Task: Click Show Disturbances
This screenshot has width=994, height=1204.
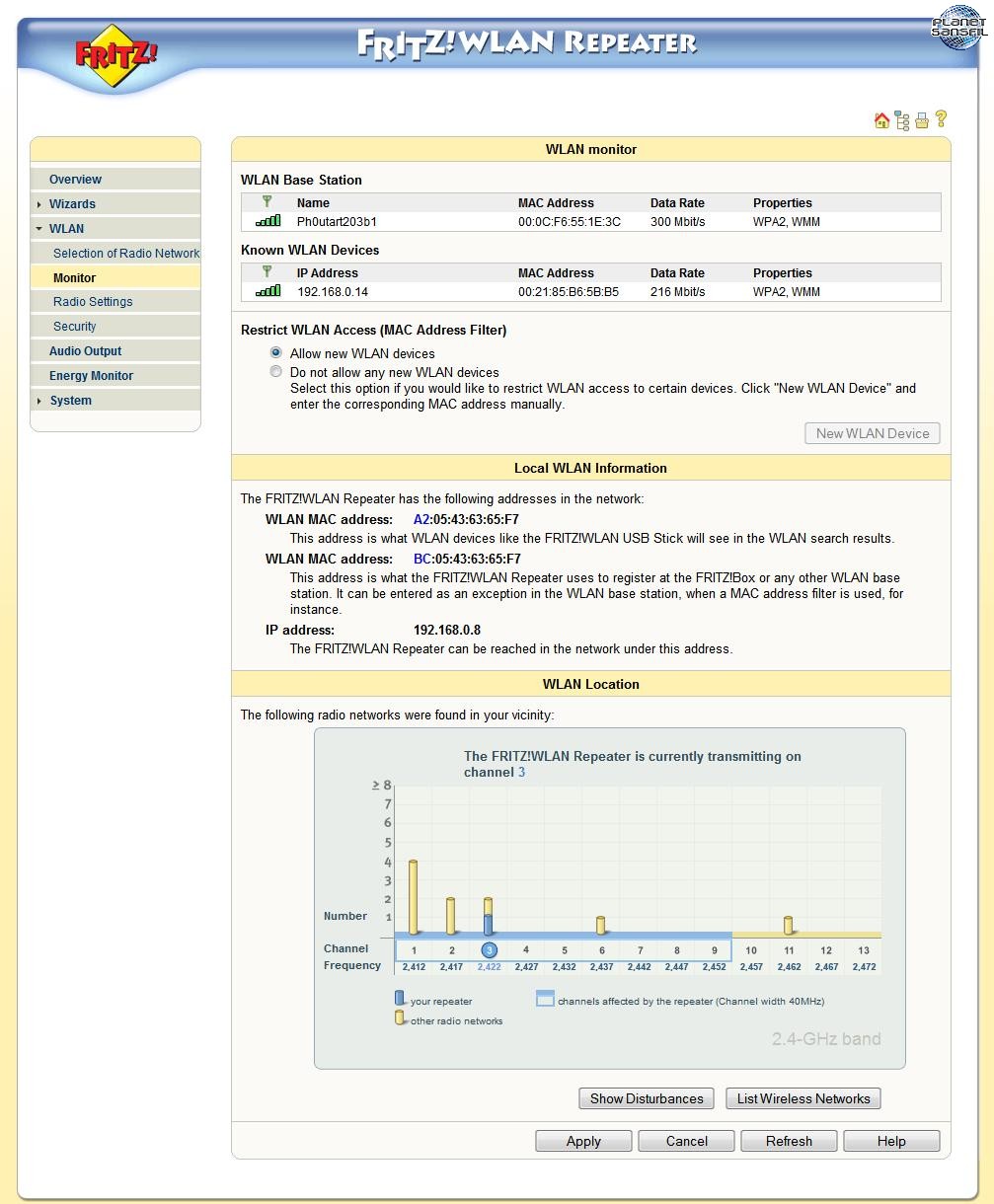Action: [x=647, y=1098]
